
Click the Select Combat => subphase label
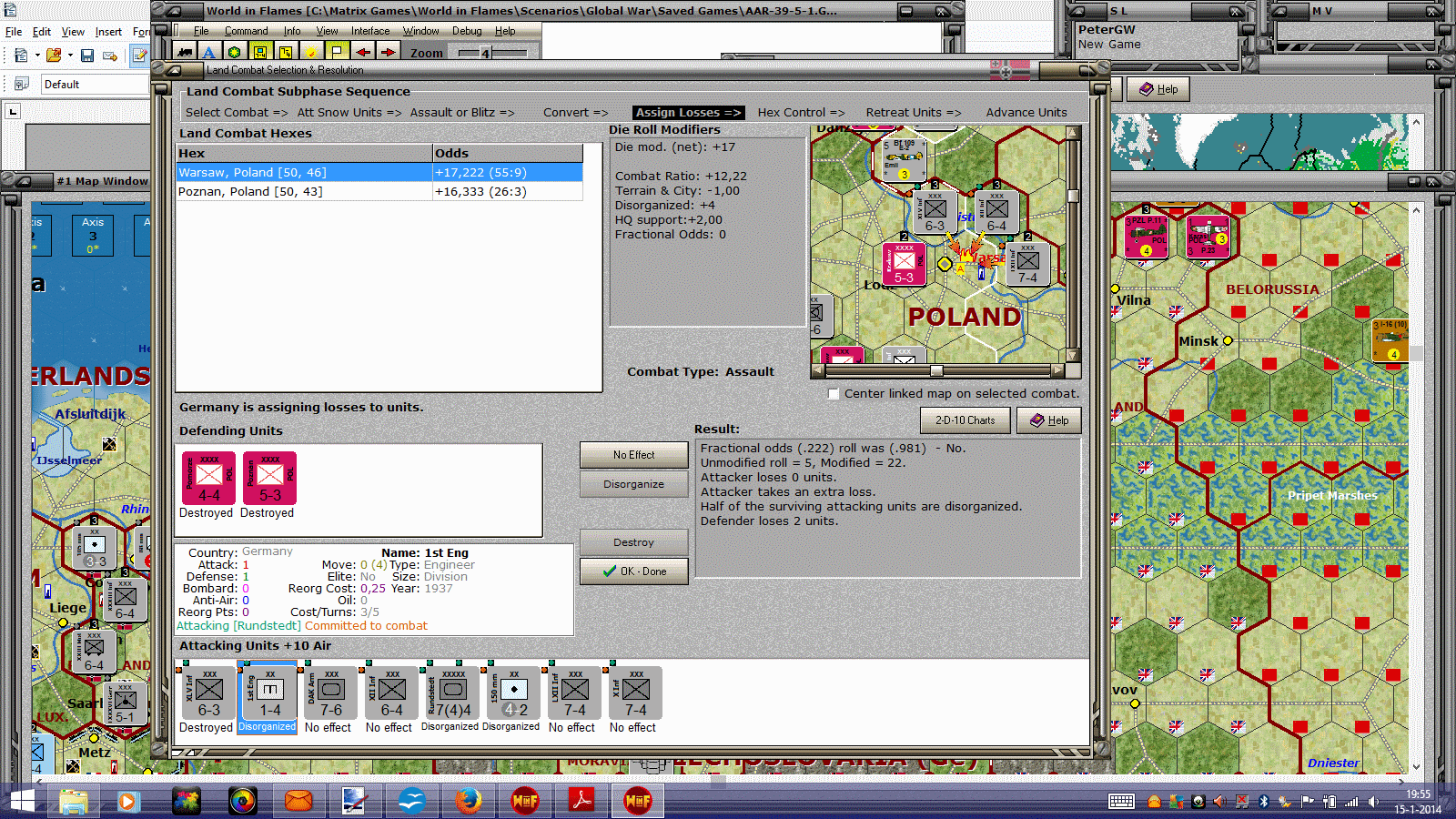point(237,113)
